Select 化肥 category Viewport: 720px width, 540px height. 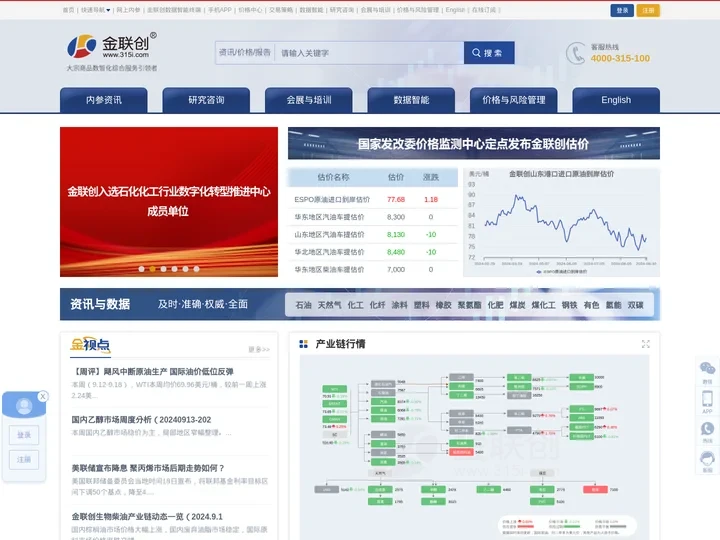pos(495,305)
